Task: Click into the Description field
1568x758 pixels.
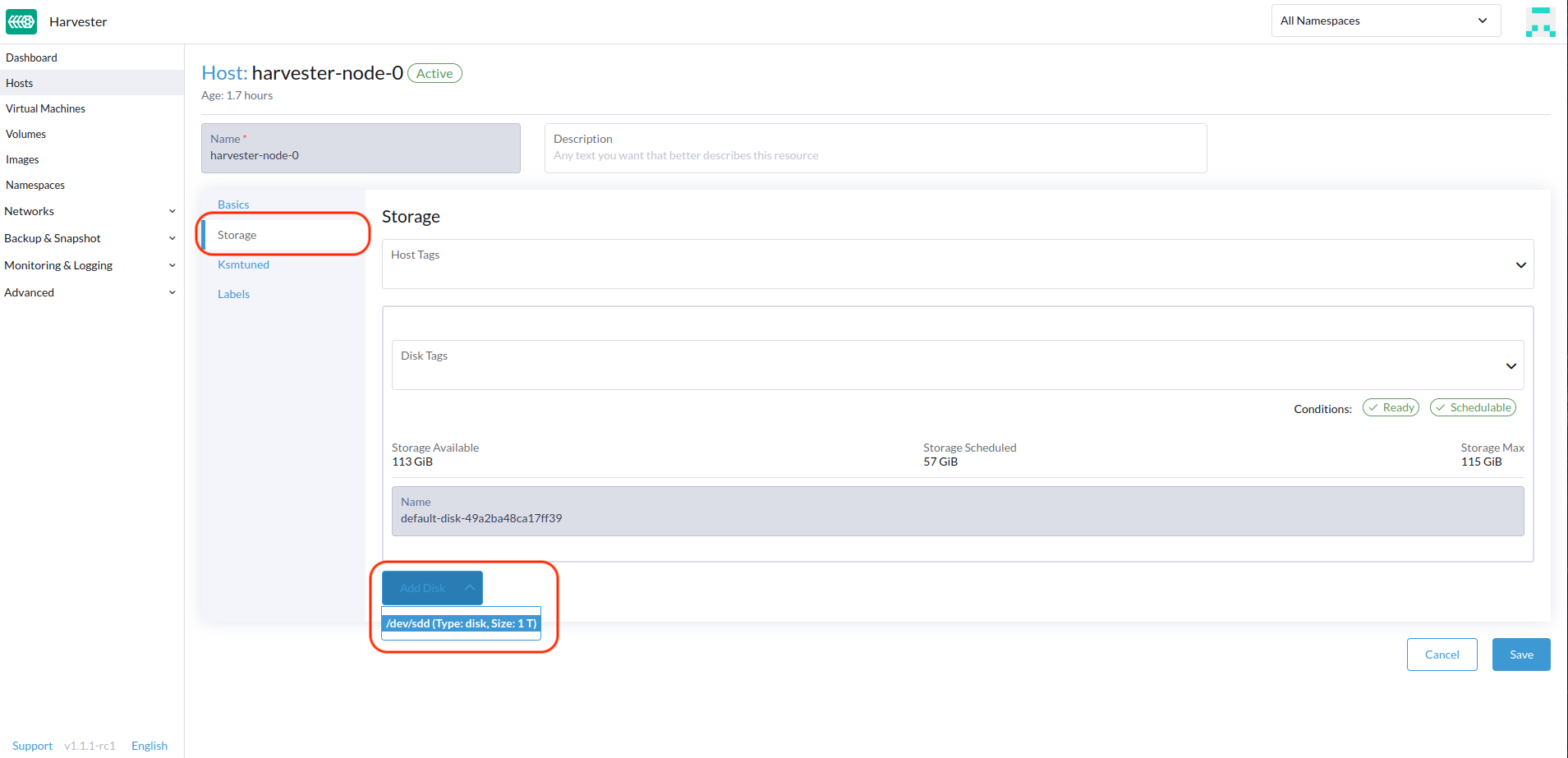Action: point(875,155)
